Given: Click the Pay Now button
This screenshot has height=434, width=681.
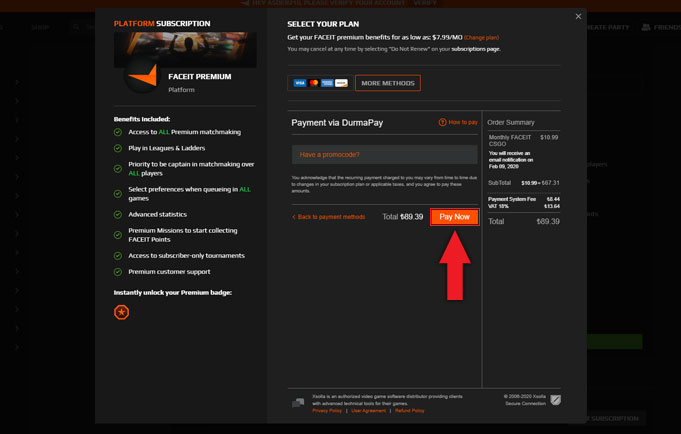Looking at the screenshot, I should (x=454, y=217).
